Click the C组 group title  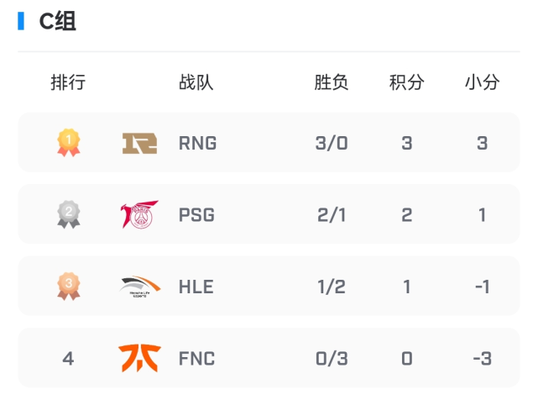pos(57,21)
